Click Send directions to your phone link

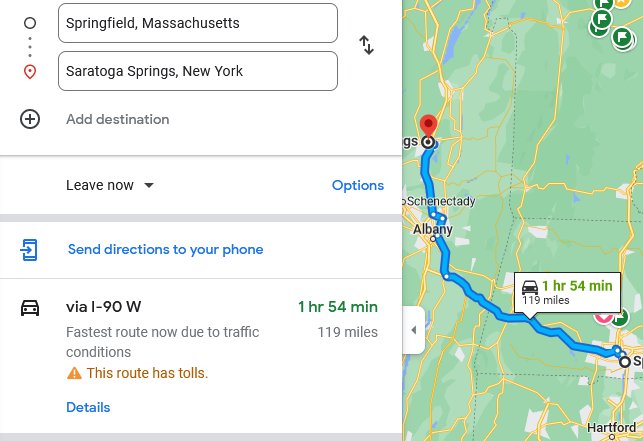click(166, 249)
